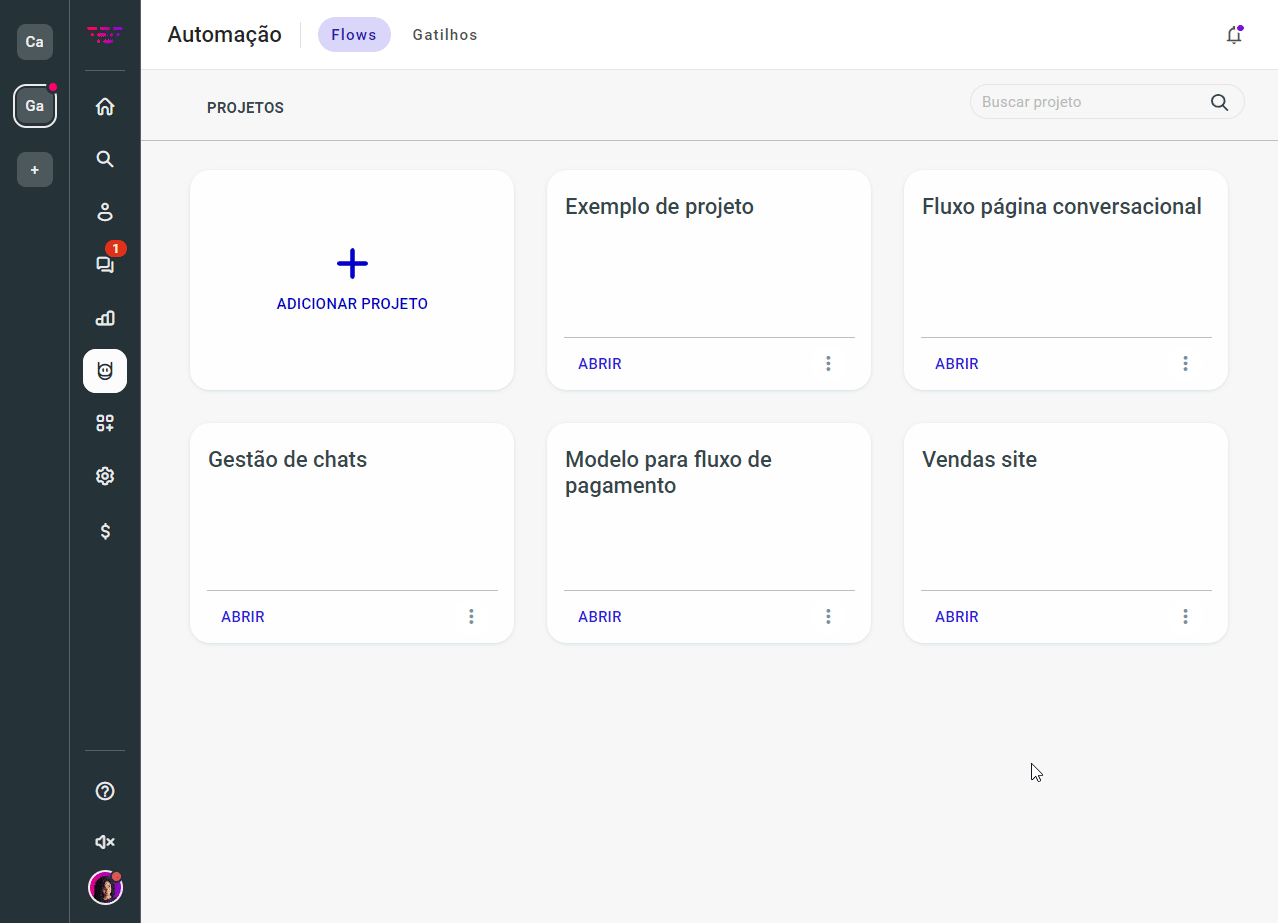
Task: Open Fluxo página conversacional via ABRIR
Action: point(957,364)
